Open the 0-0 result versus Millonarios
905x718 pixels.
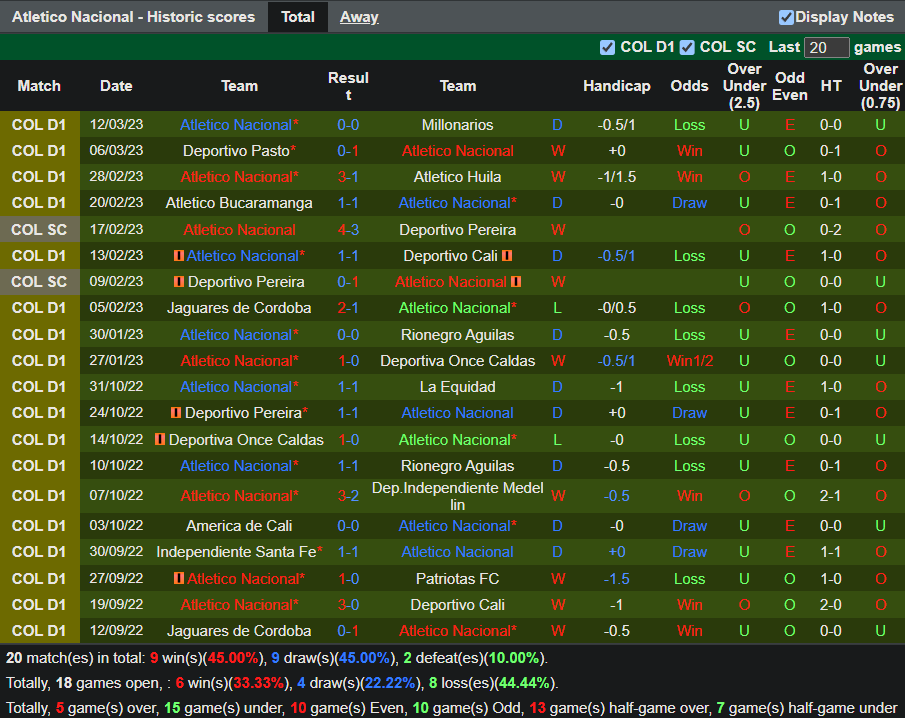click(348, 125)
